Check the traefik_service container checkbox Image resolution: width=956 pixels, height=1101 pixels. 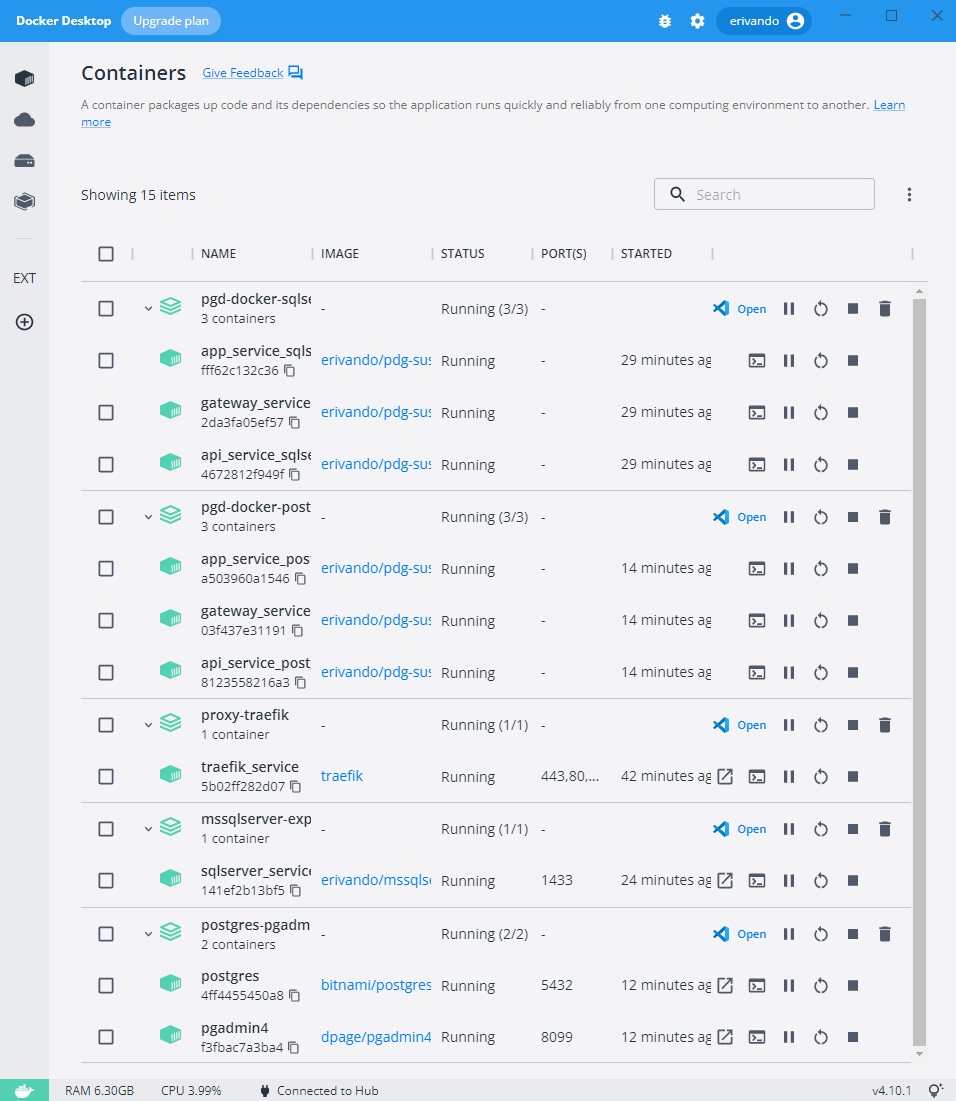pyautogui.click(x=106, y=777)
